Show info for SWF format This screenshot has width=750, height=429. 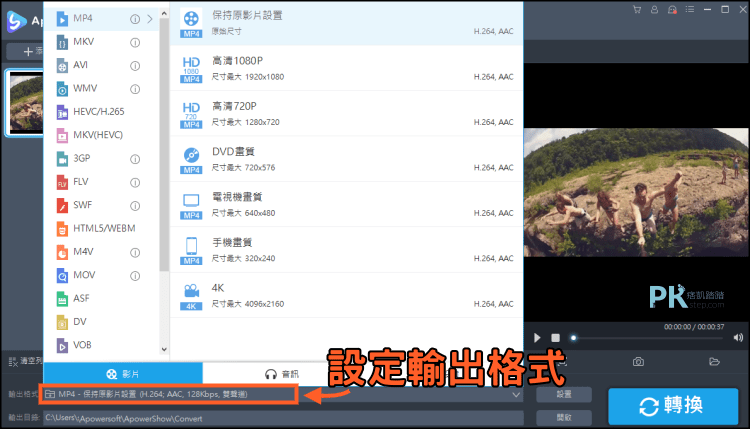pos(135,206)
